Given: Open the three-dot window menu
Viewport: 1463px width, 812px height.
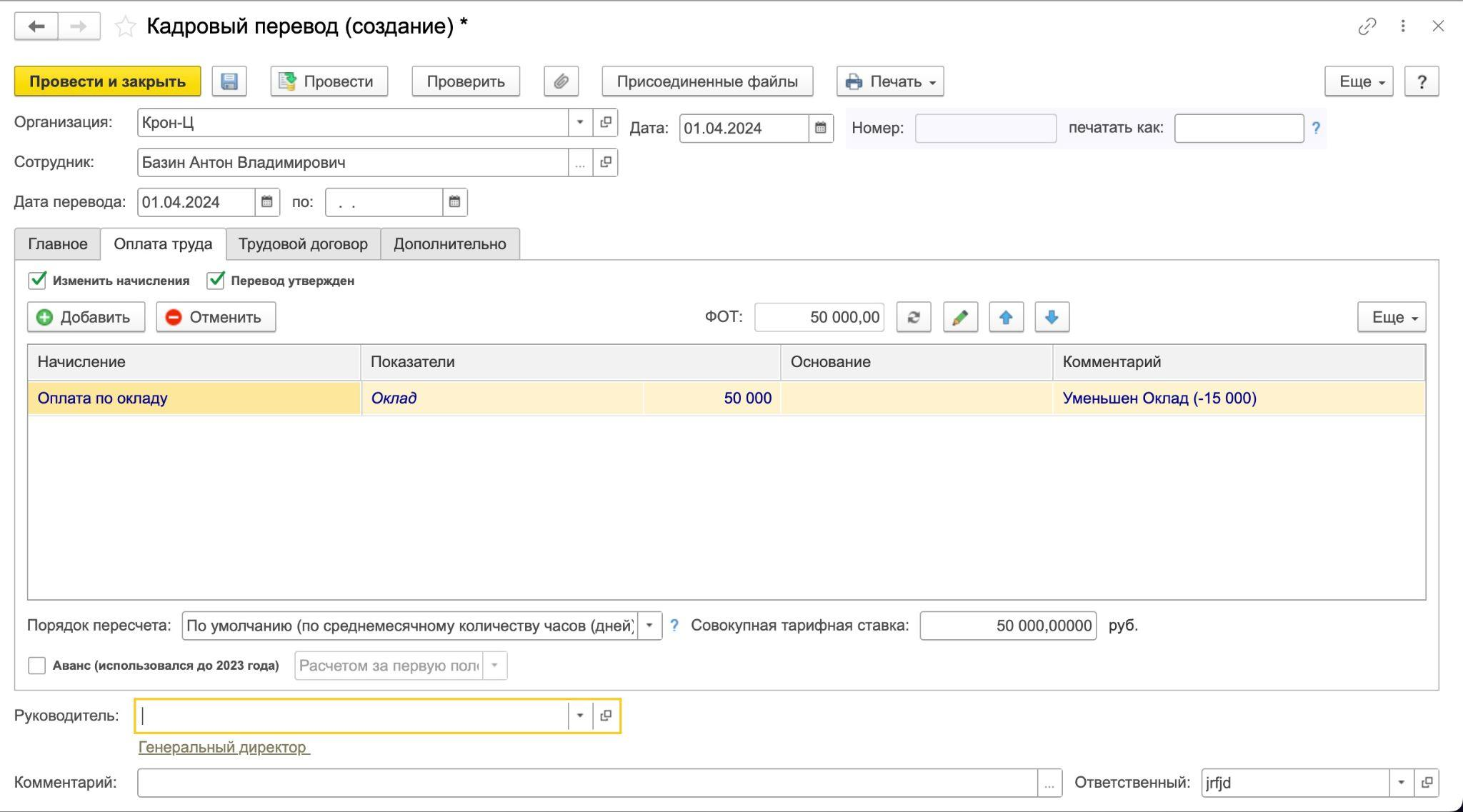Looking at the screenshot, I should click(x=1403, y=26).
